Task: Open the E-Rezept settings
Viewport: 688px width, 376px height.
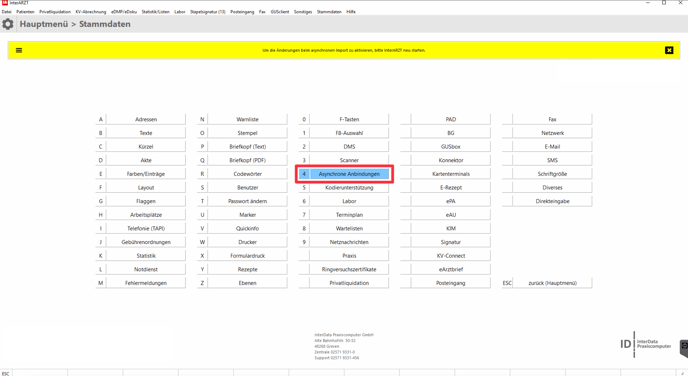Action: tap(451, 187)
